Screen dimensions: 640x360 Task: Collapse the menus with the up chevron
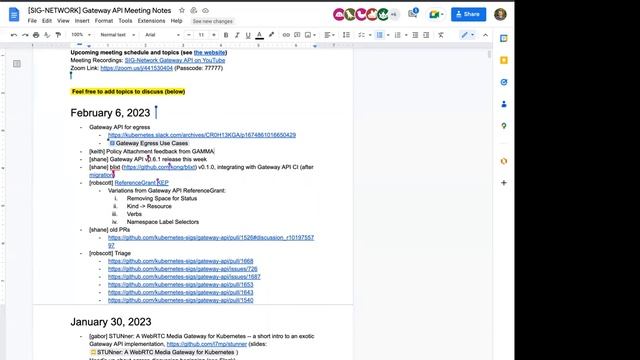(485, 35)
